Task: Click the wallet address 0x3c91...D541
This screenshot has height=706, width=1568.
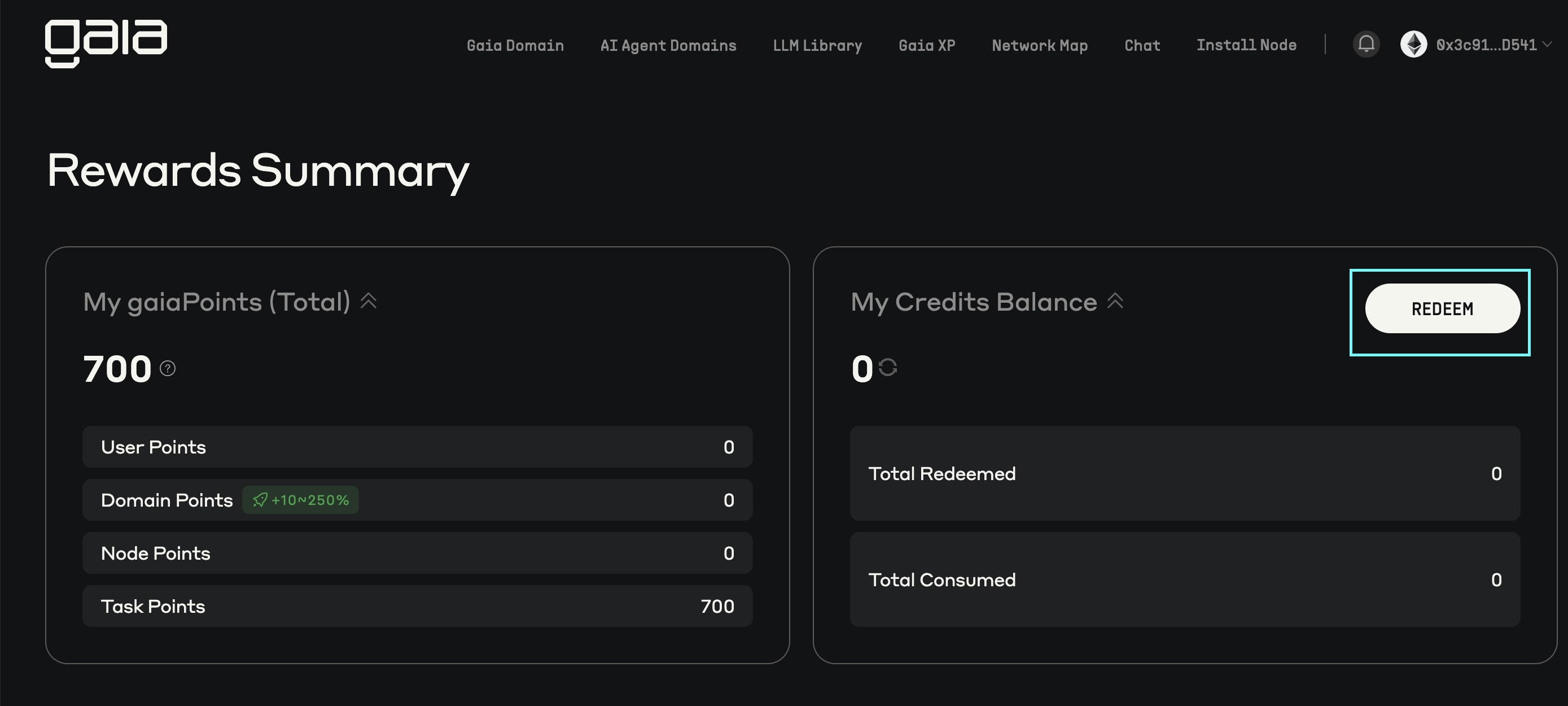Action: click(1486, 45)
